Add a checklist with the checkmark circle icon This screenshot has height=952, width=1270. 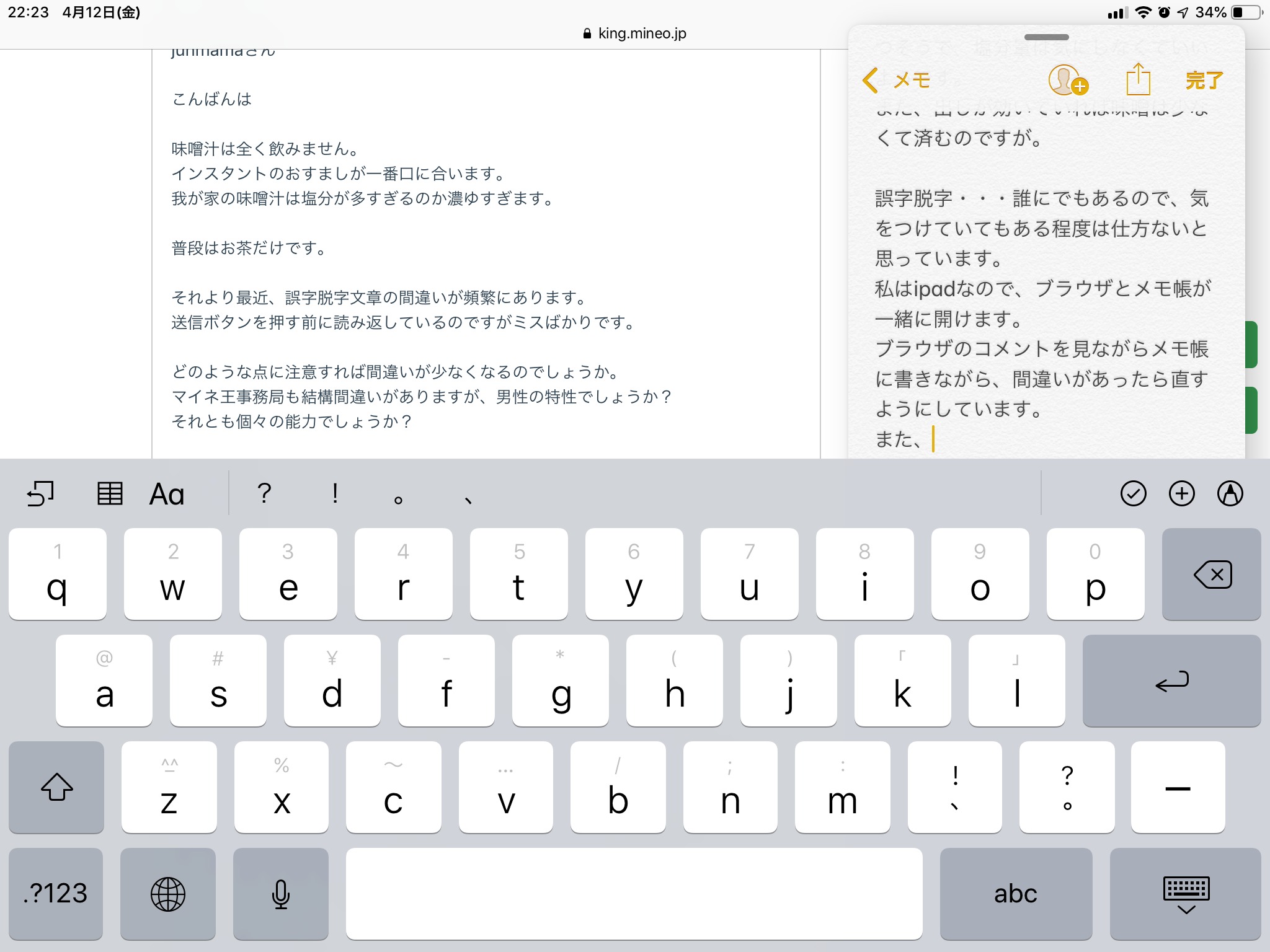(1133, 494)
